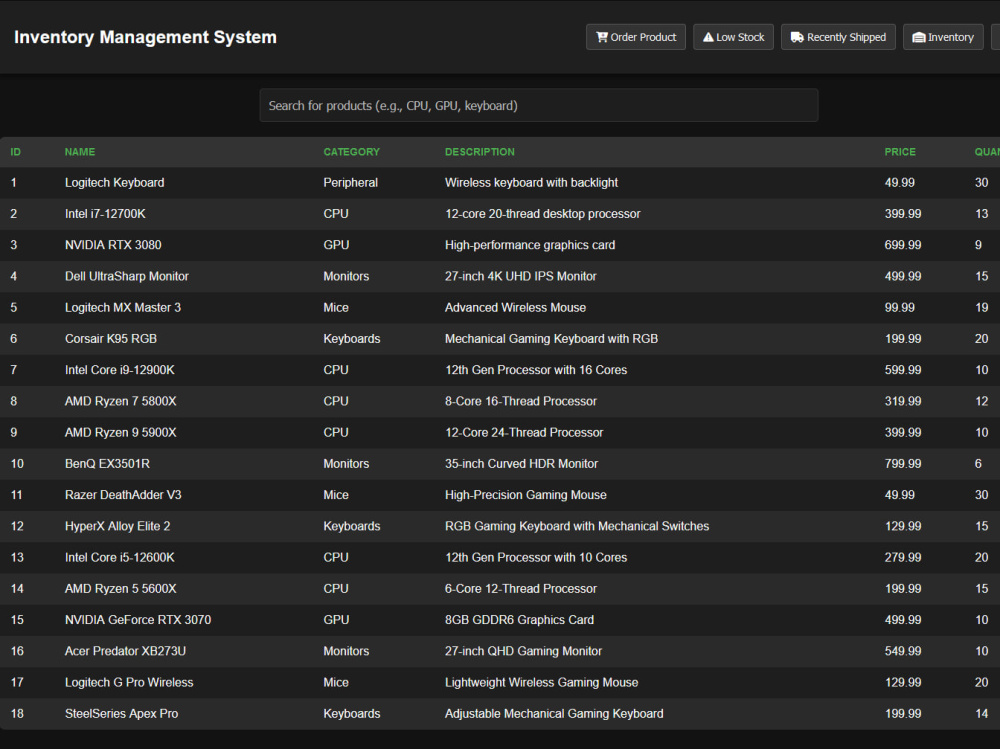Click description 35-inch Curved HDR Monitor
Screen dimensions: 1000x749
tap(521, 464)
